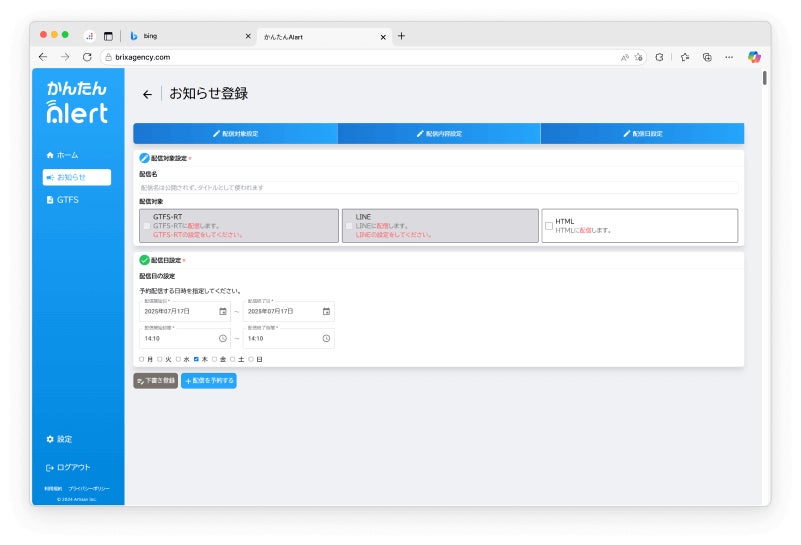Open calendar picker for end date
The width and height of the screenshot is (801, 545).
point(326,312)
